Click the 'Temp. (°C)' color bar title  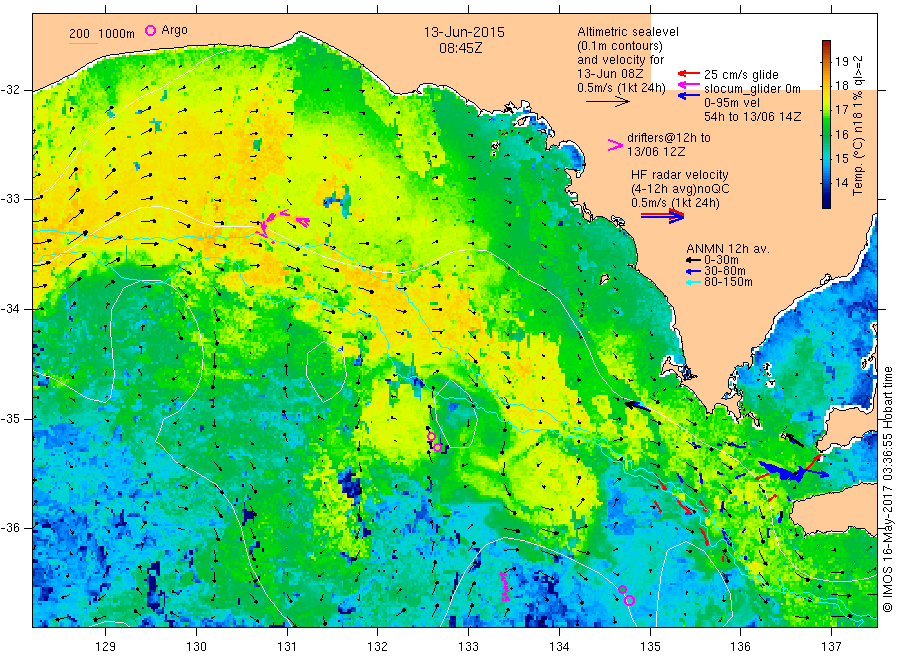[859, 166]
